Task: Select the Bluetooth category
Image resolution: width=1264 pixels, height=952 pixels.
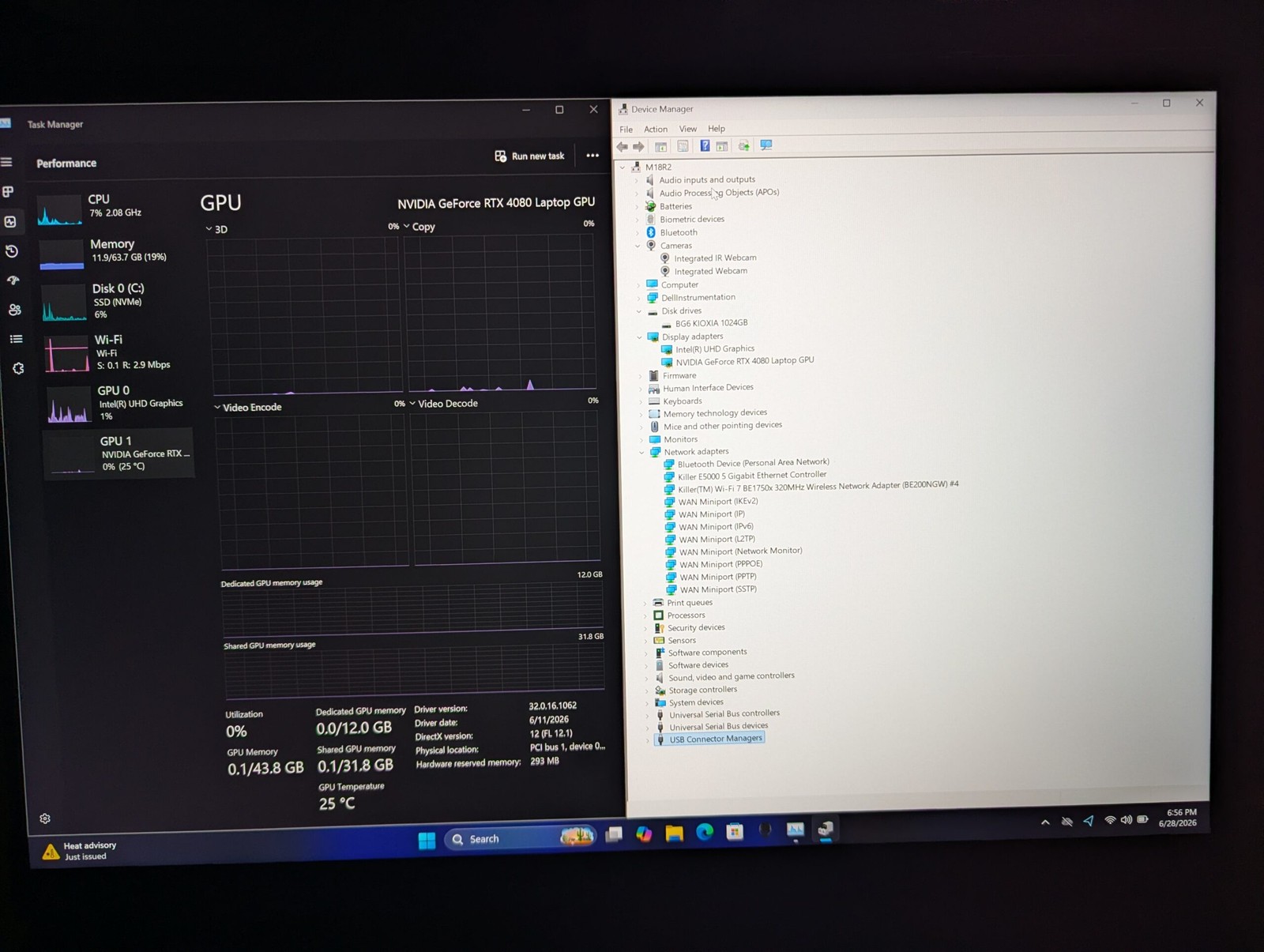Action: 672,232
